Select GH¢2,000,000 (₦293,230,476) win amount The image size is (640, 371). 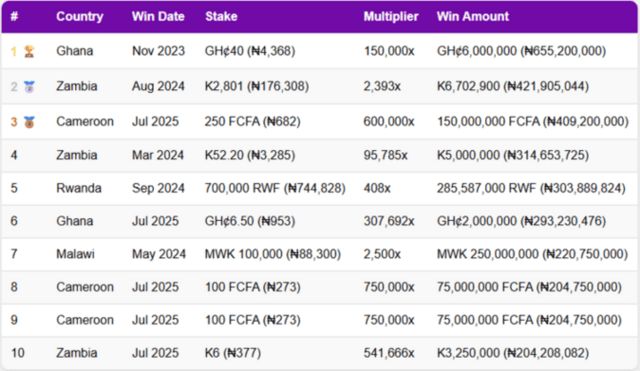[521, 221]
